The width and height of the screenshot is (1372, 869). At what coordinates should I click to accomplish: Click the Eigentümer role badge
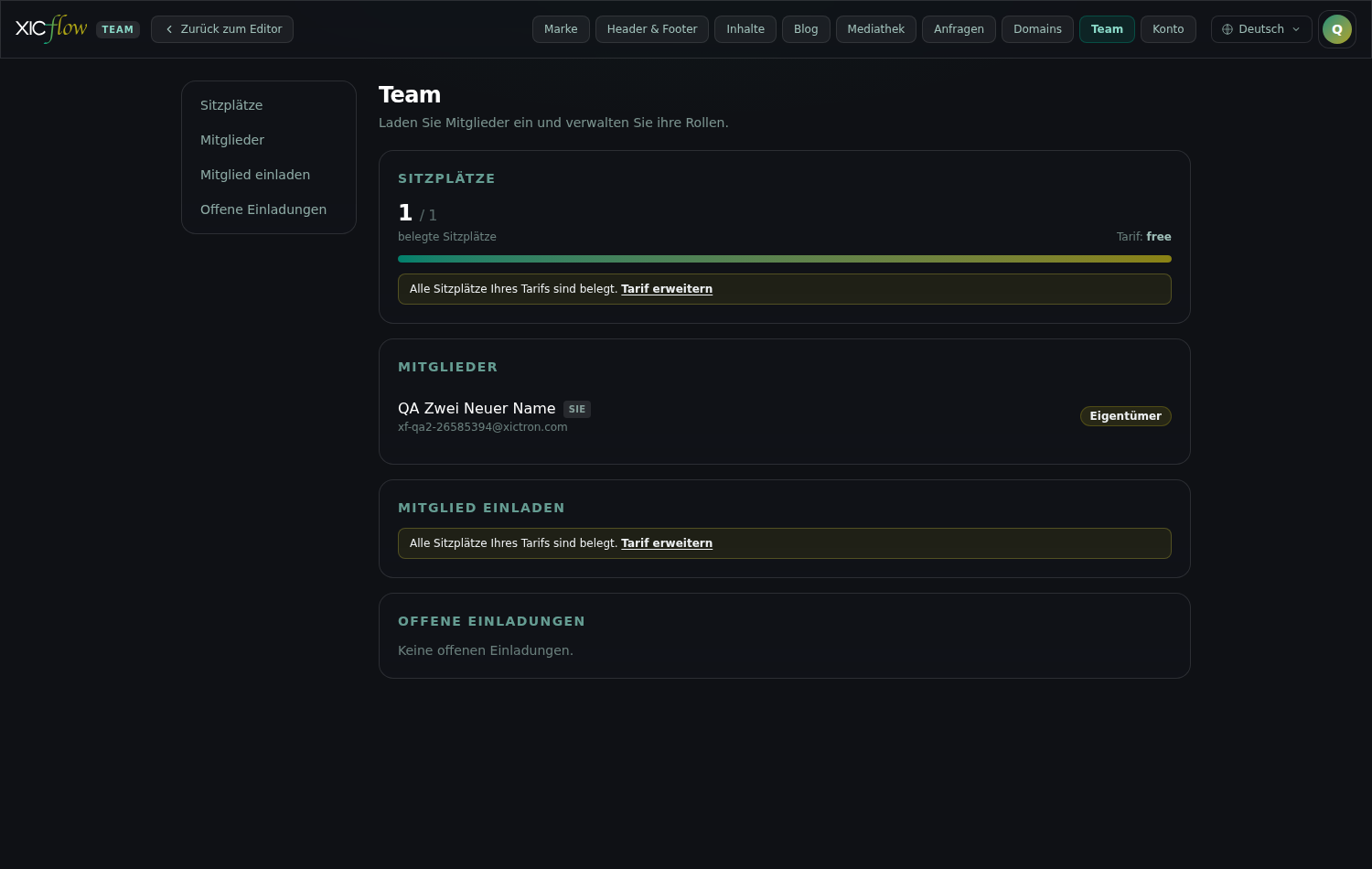click(1125, 416)
